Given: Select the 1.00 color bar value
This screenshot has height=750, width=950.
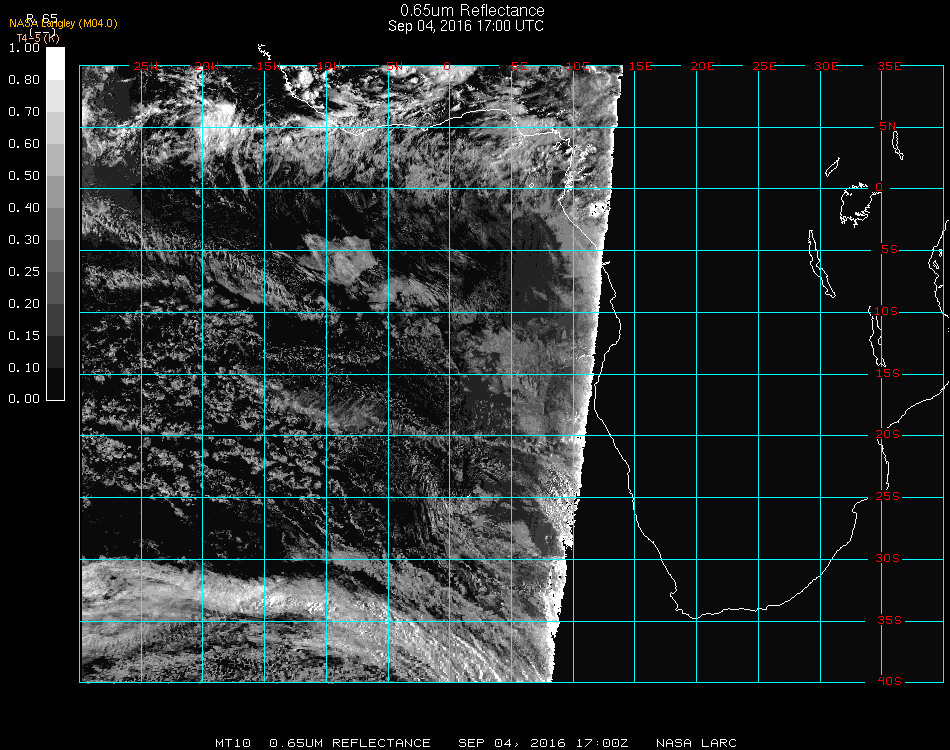Looking at the screenshot, I should pyautogui.click(x=24, y=48).
